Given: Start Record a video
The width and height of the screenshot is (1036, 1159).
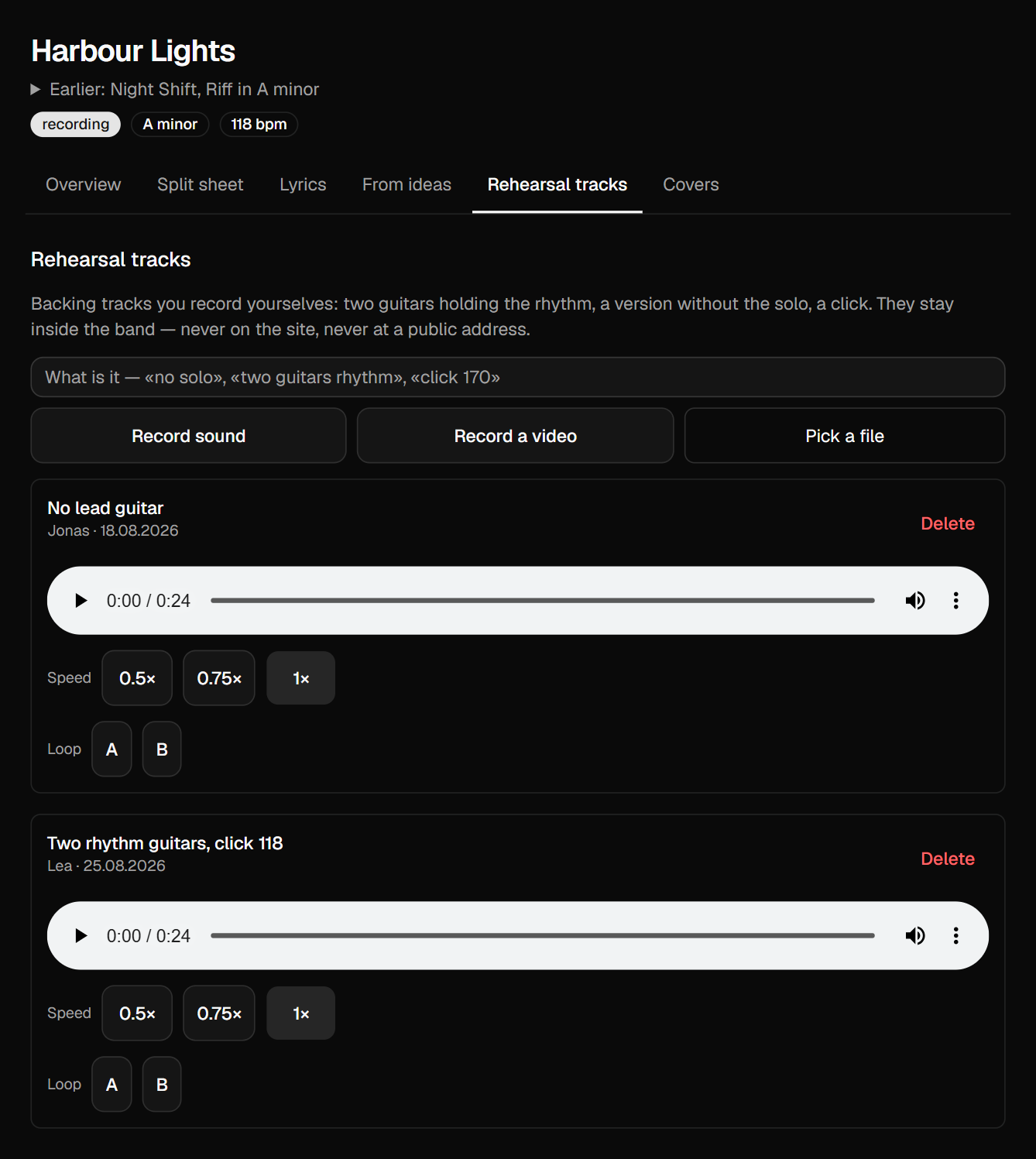Looking at the screenshot, I should 516,436.
